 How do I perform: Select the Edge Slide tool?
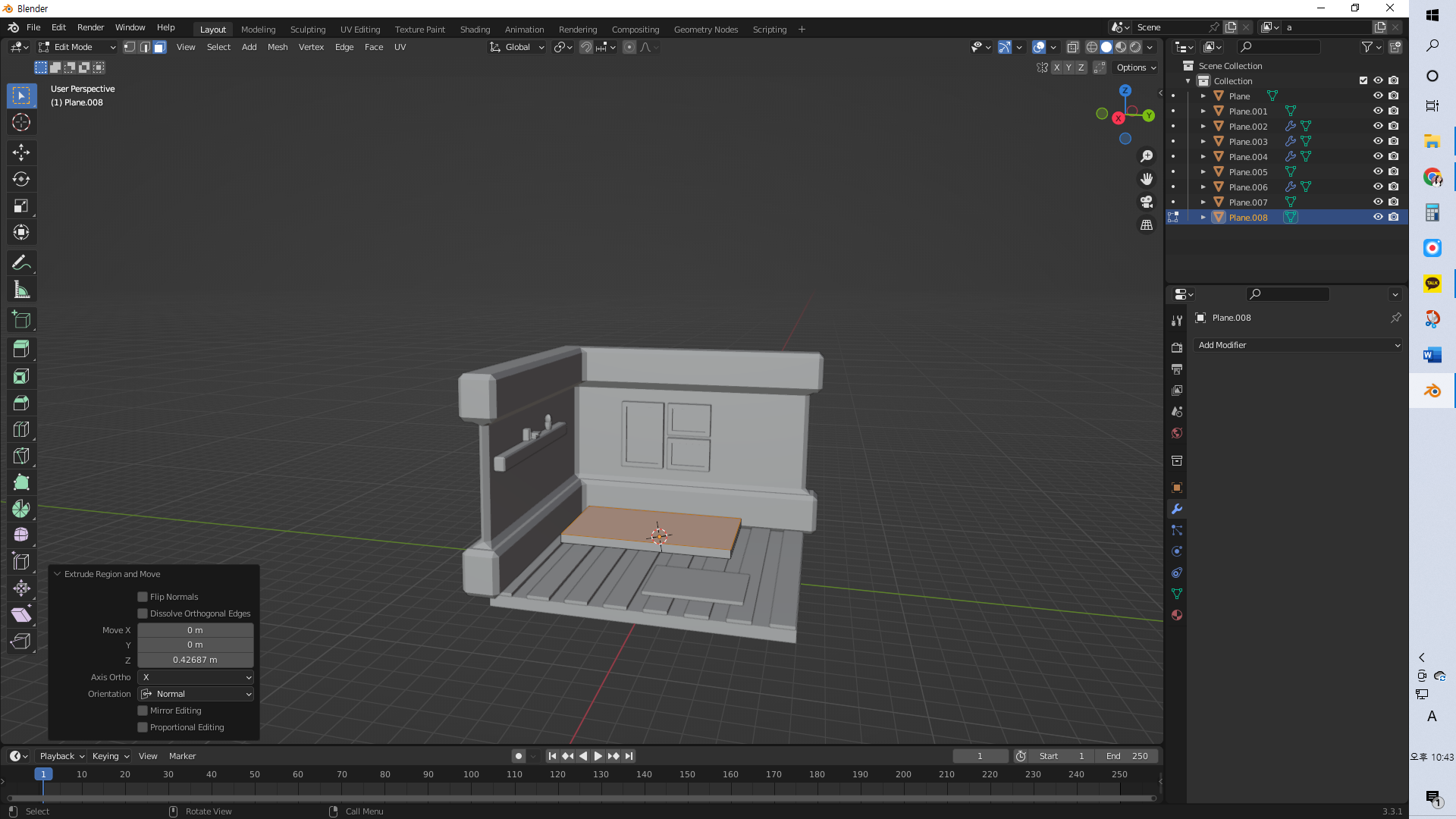pyautogui.click(x=21, y=562)
